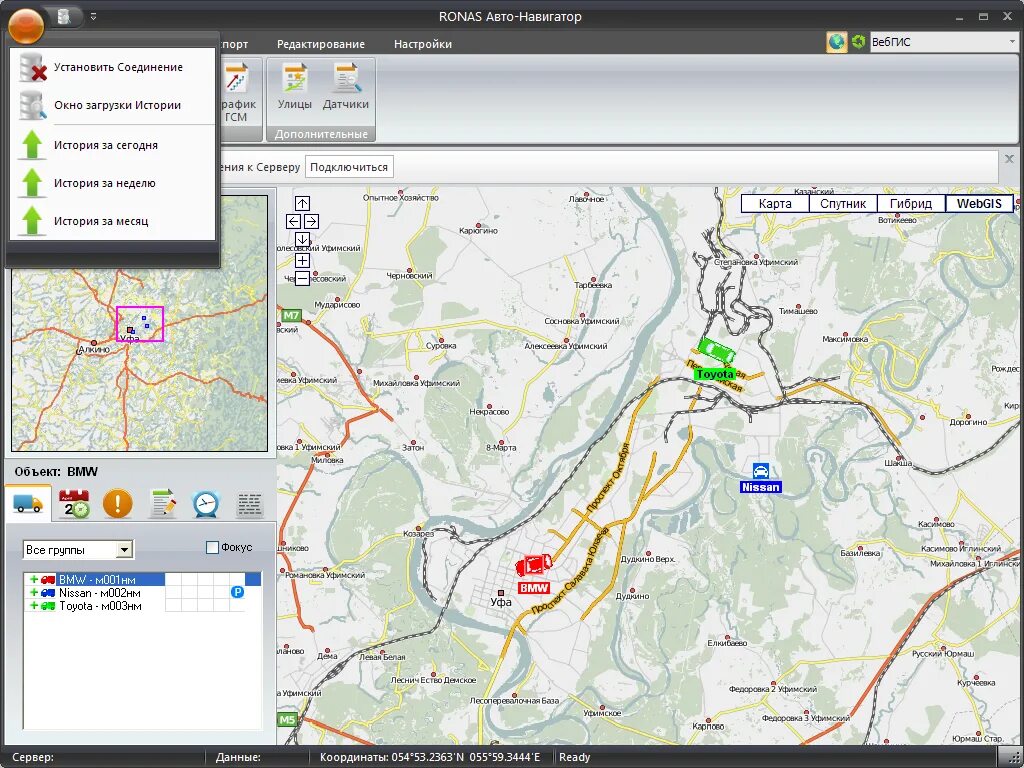This screenshot has height=768, width=1024.
Task: Click the Координаты status bar readout
Action: 430,758
